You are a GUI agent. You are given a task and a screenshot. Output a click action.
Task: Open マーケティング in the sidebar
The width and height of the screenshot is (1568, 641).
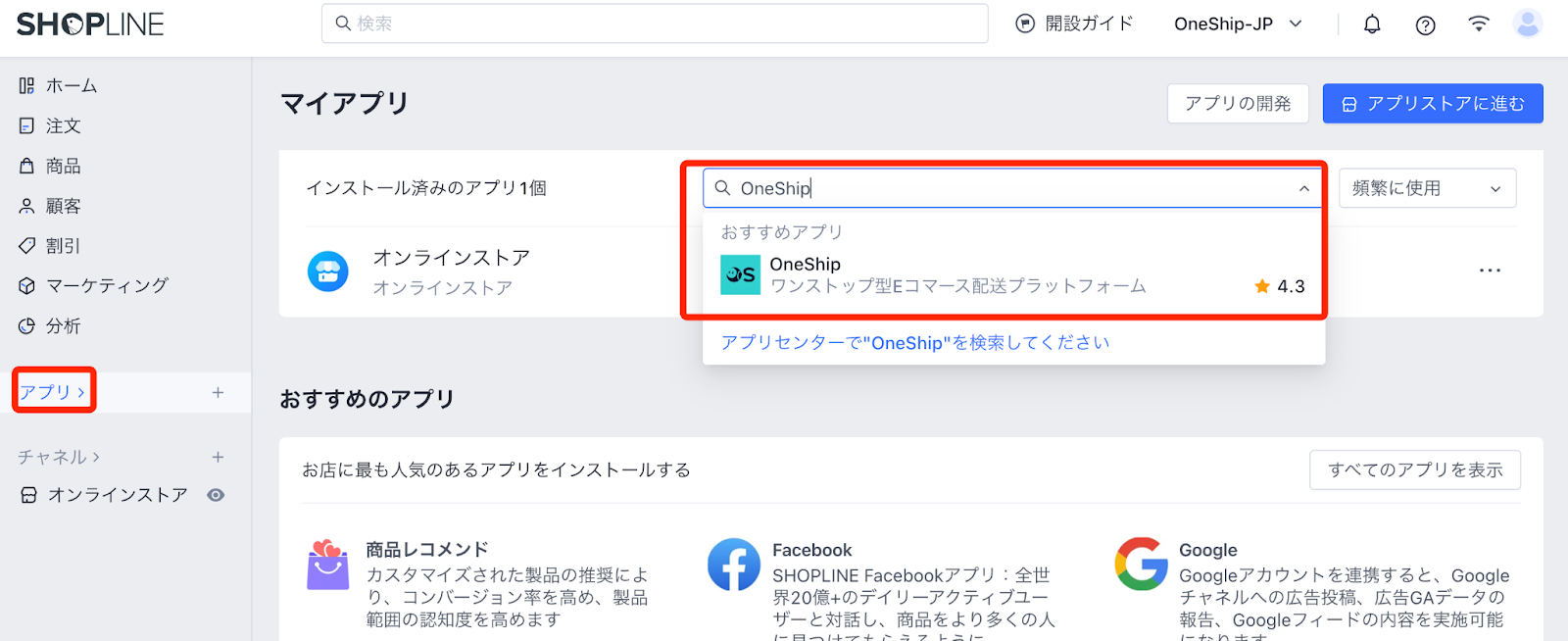tap(94, 285)
